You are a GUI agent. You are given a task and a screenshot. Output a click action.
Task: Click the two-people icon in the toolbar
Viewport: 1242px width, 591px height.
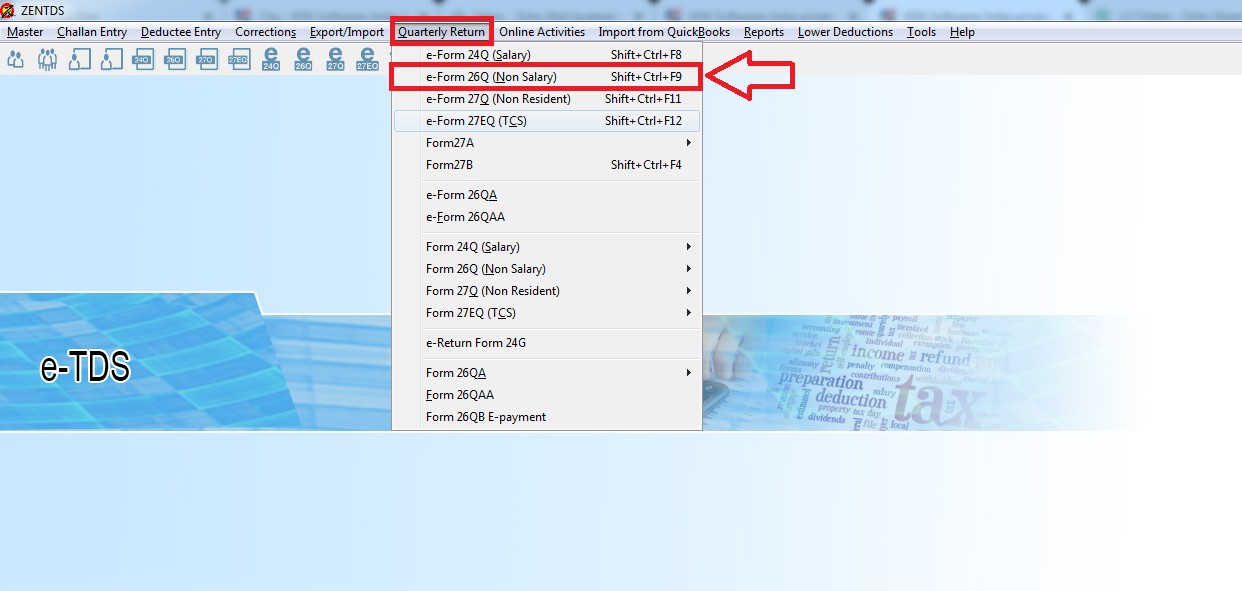[x=16, y=60]
